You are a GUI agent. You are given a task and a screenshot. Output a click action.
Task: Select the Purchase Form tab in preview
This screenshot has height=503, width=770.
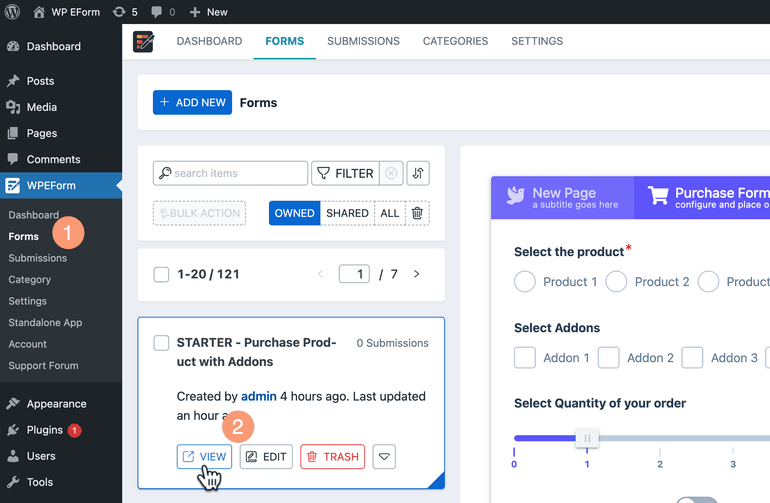click(x=702, y=197)
